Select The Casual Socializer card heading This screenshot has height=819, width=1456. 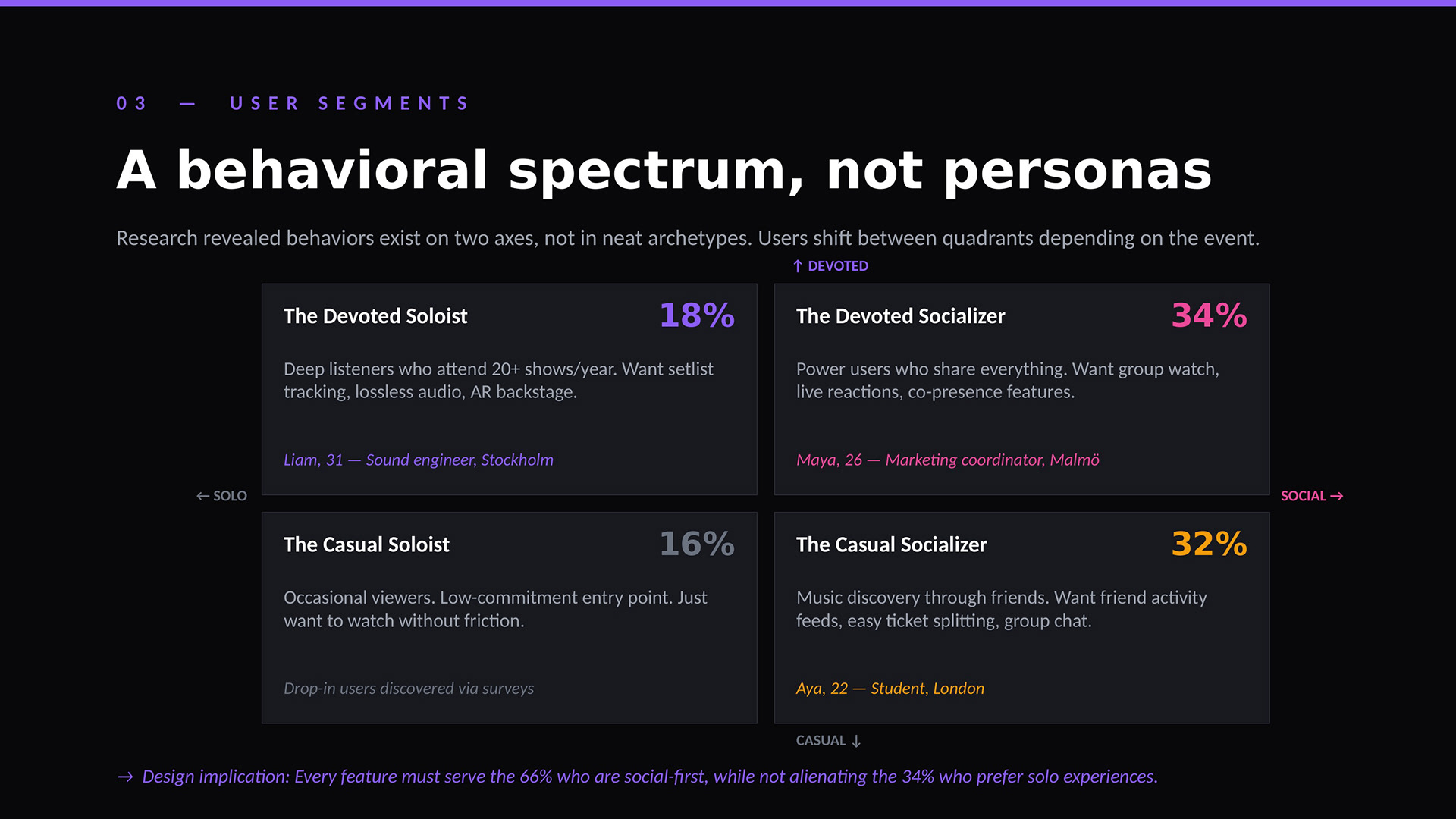pyautogui.click(x=891, y=544)
